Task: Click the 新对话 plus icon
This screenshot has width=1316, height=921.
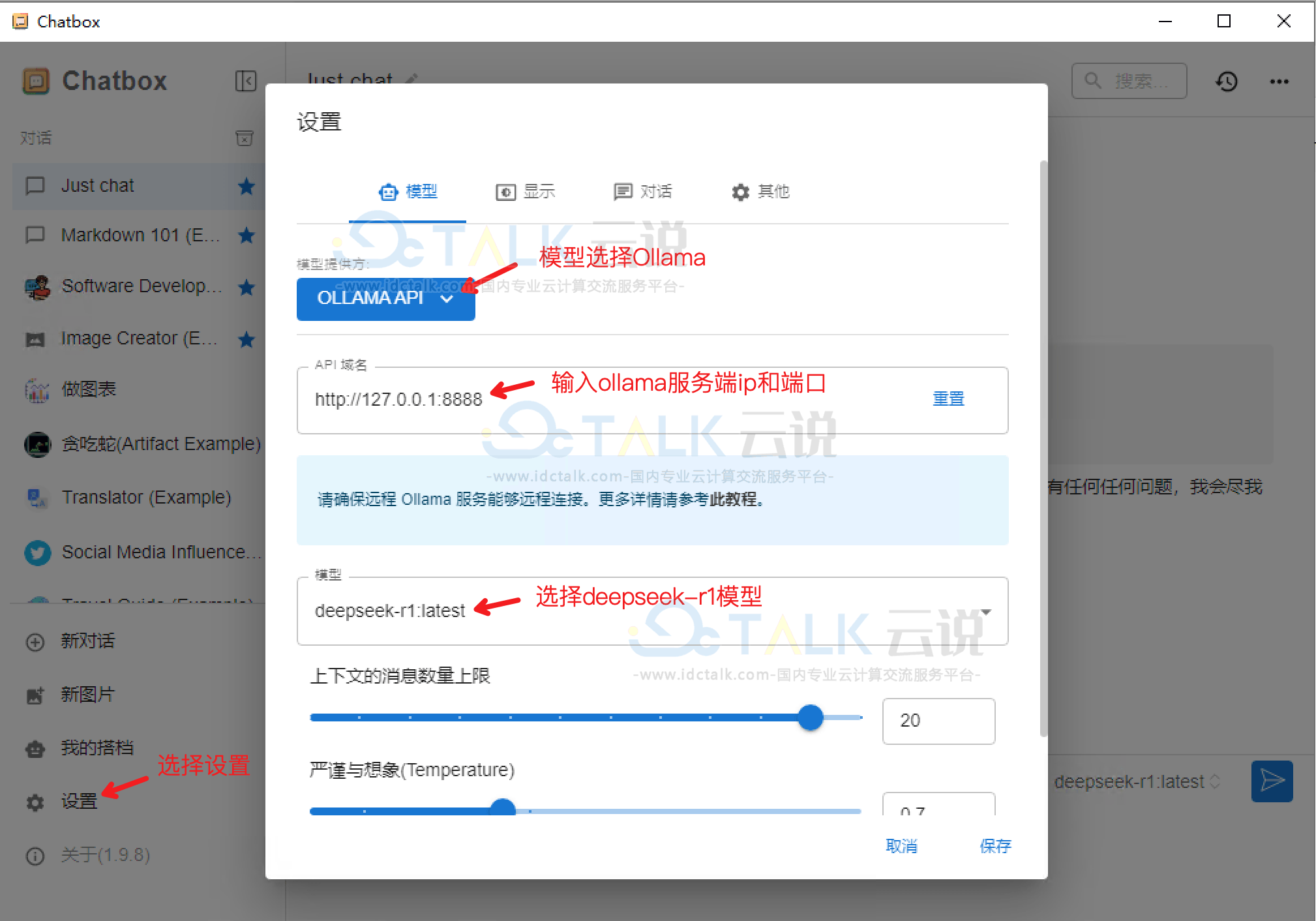Action: coord(35,642)
